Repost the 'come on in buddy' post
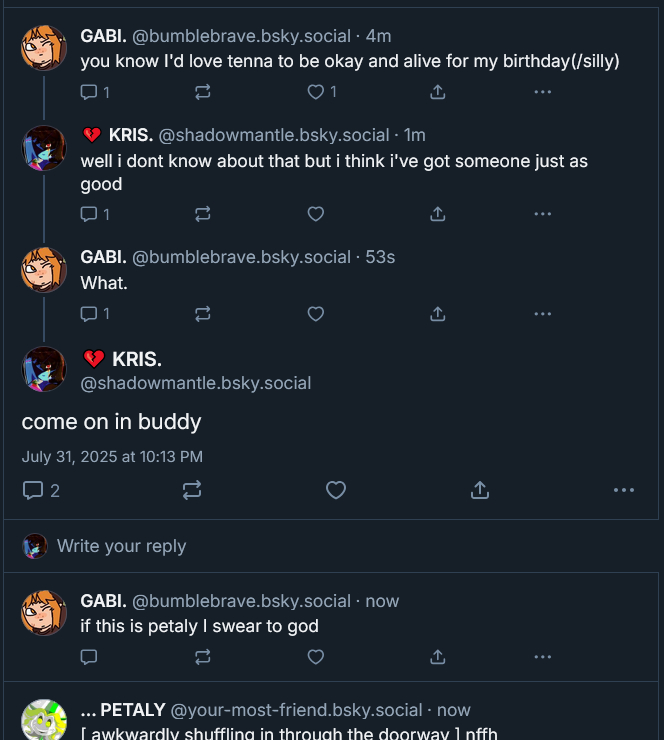Image resolution: width=664 pixels, height=740 pixels. tap(192, 490)
